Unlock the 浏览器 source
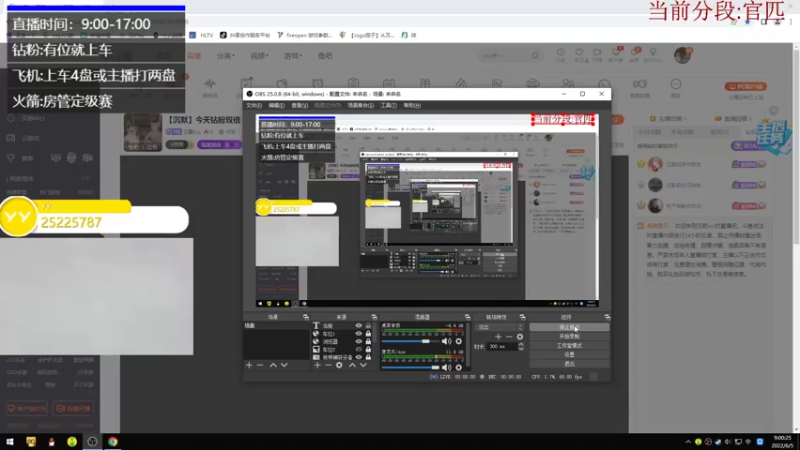 (368, 341)
